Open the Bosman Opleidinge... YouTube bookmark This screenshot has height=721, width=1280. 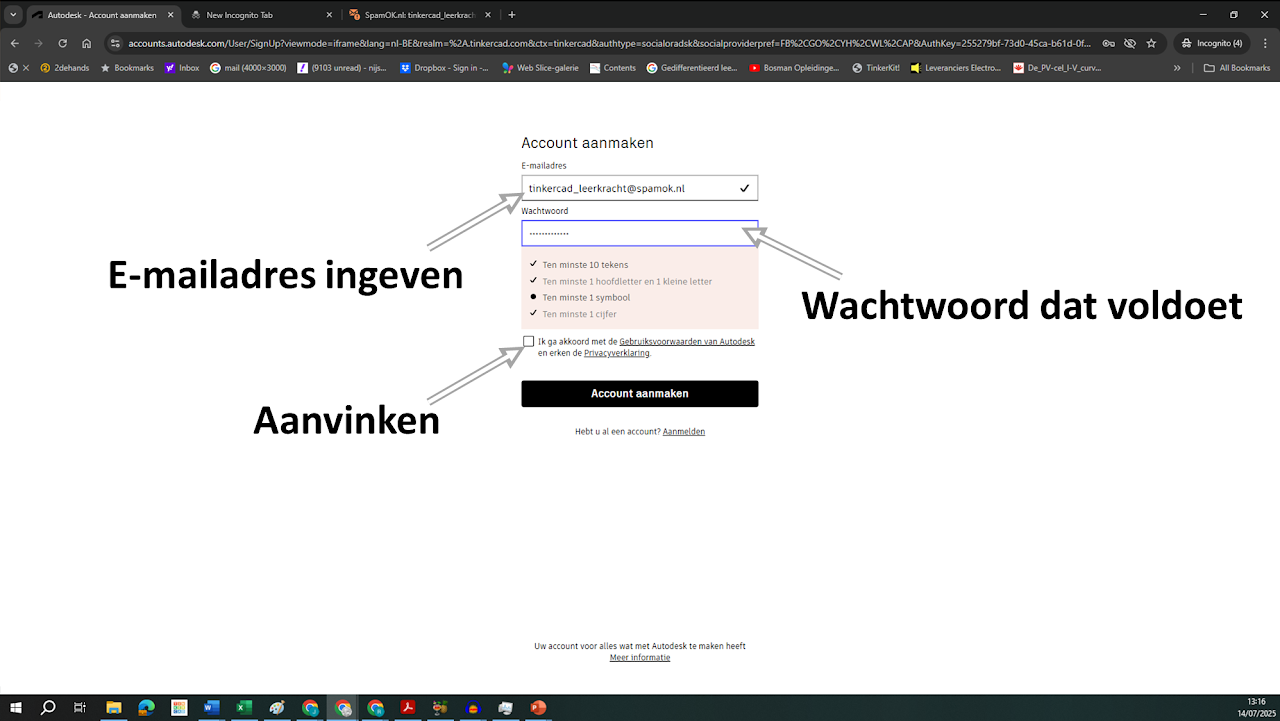pyautogui.click(x=796, y=68)
